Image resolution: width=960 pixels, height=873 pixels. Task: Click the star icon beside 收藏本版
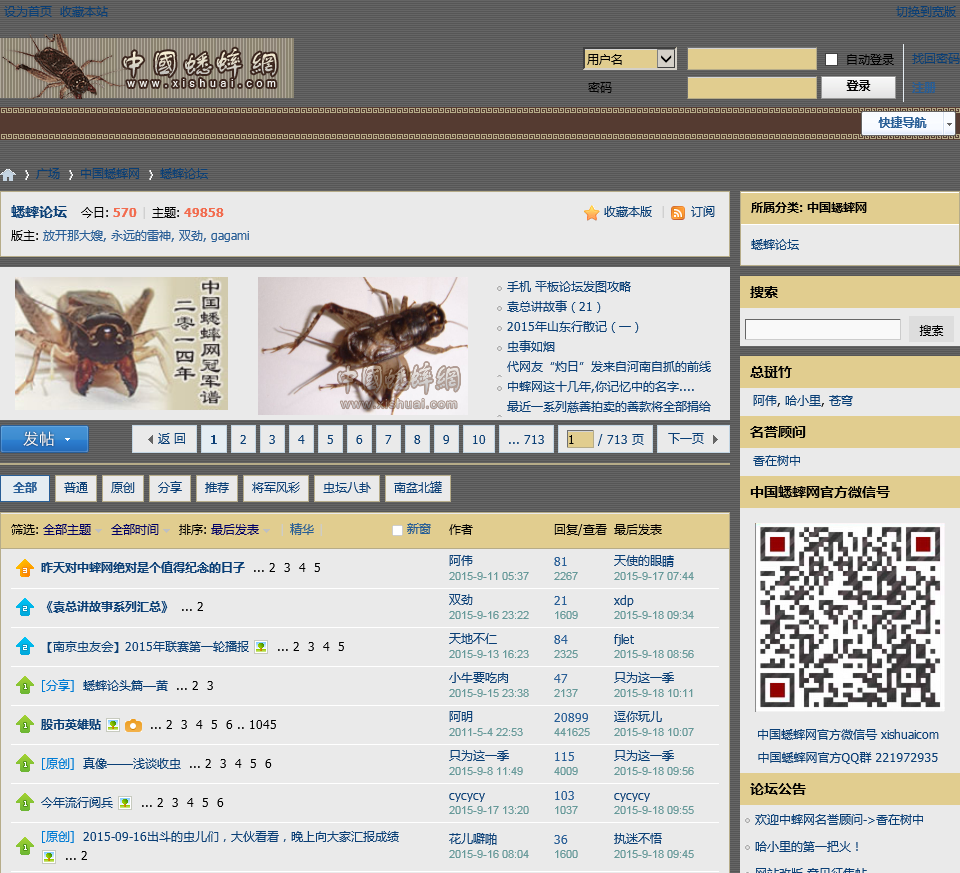(x=591, y=212)
